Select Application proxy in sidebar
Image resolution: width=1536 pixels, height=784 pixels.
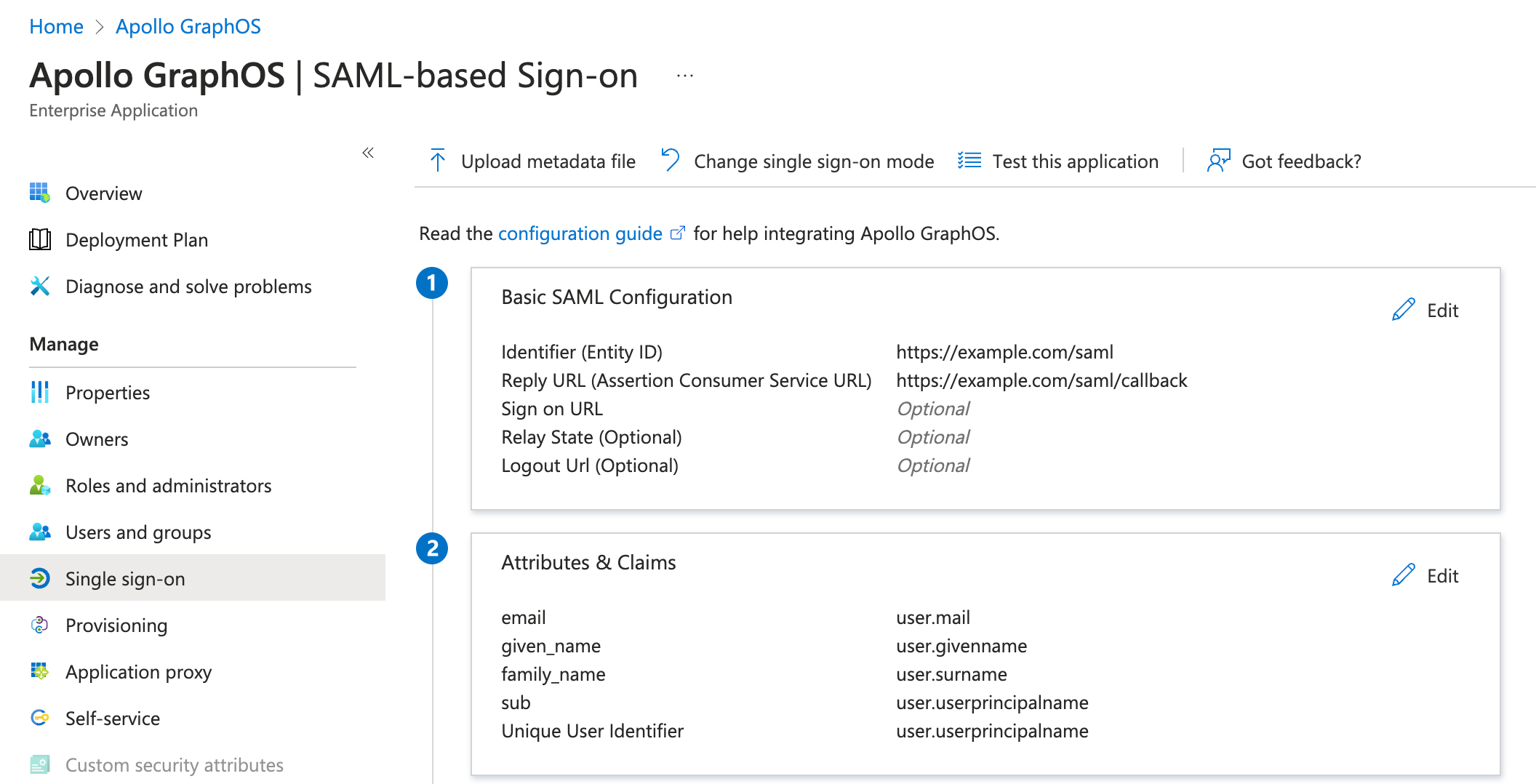click(138, 672)
